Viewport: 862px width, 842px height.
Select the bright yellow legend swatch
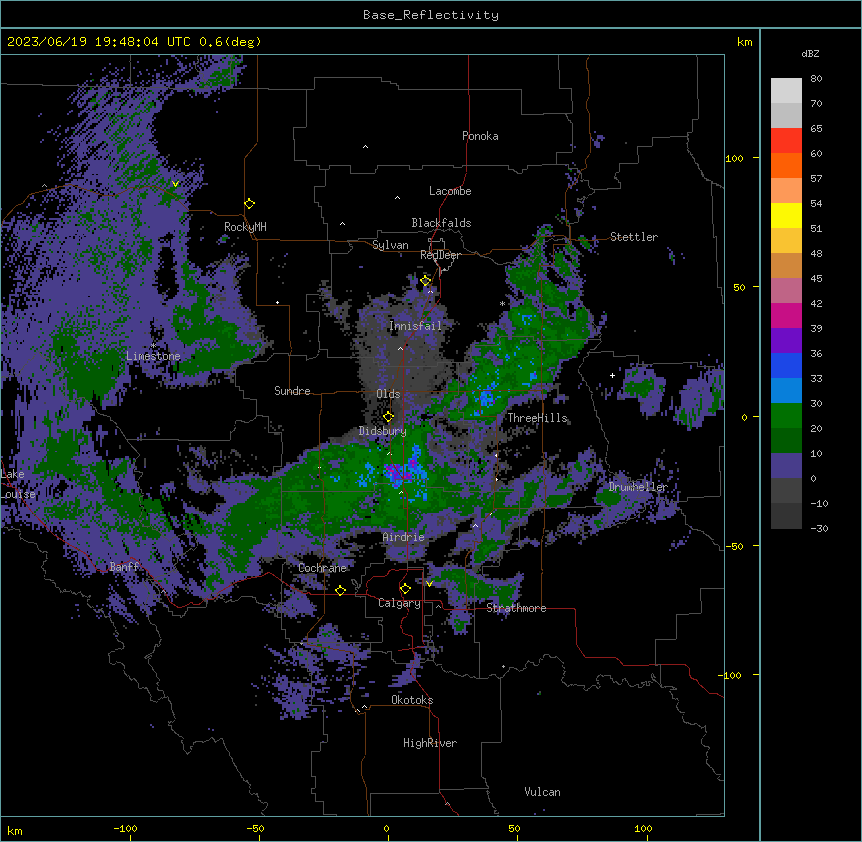point(786,215)
